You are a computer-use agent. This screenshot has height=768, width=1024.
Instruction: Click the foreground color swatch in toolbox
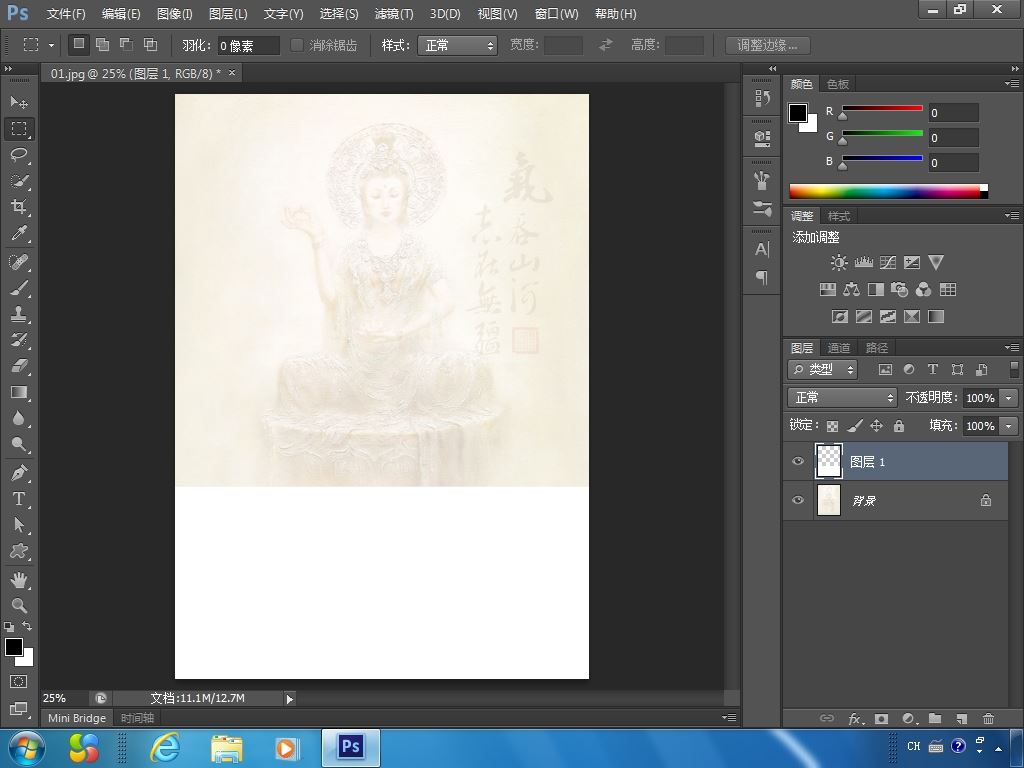(x=13, y=647)
